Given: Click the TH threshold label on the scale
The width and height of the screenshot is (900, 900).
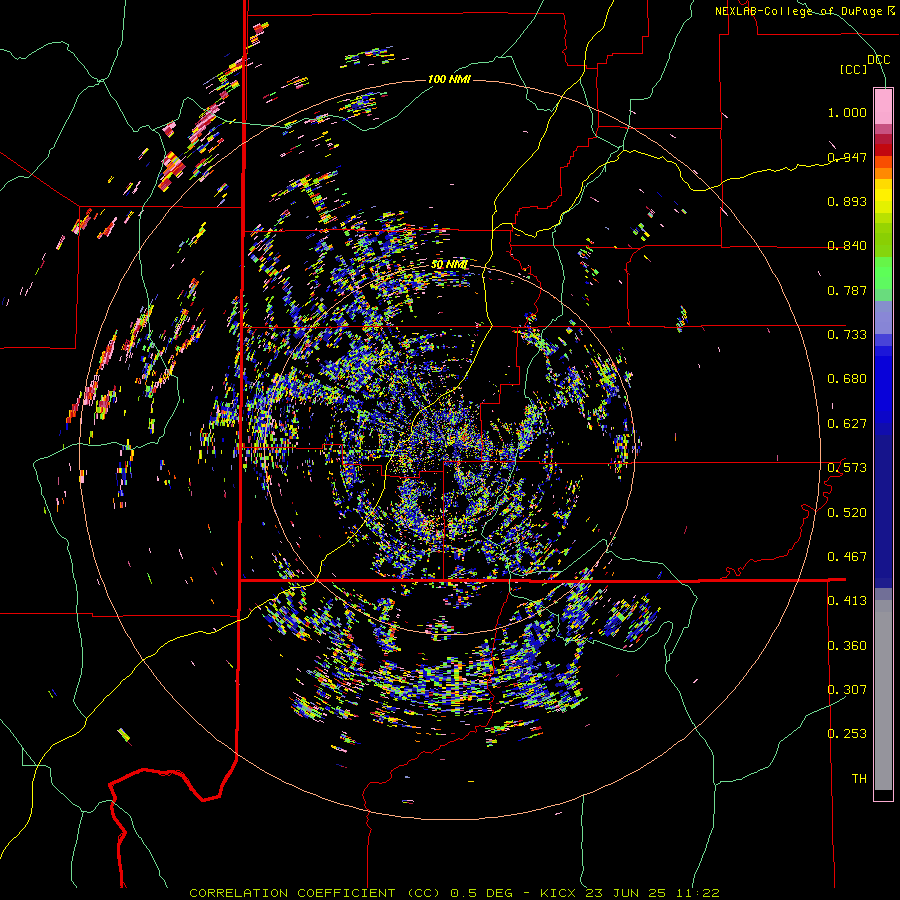Looking at the screenshot, I should point(859,779).
